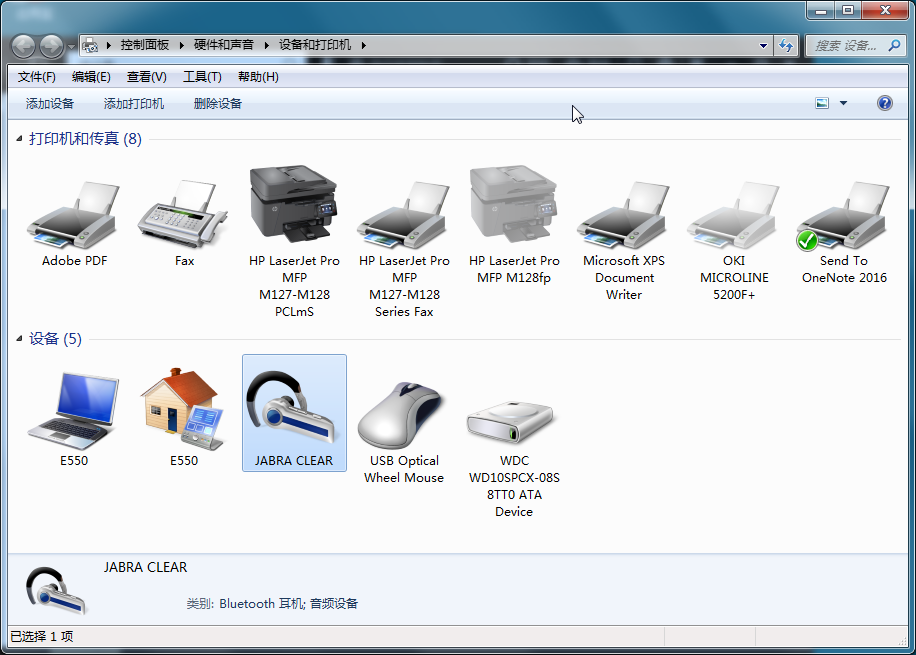Select OKI MICROLINE 5200F+ printer
Viewport: 916px width, 655px height.
pyautogui.click(x=734, y=215)
